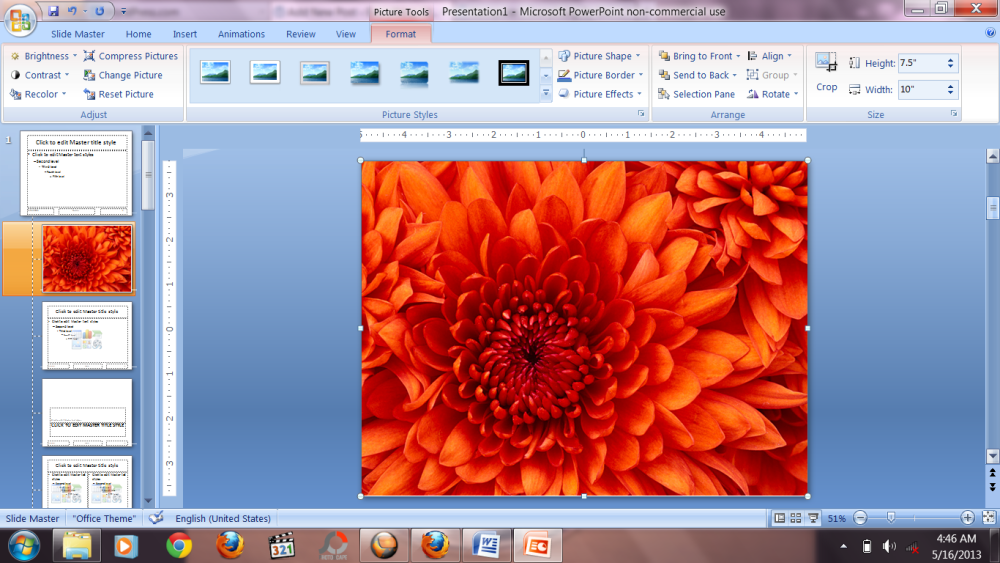Open the Brightness dropdown
Viewport: 1000px width, 563px height.
coord(46,56)
